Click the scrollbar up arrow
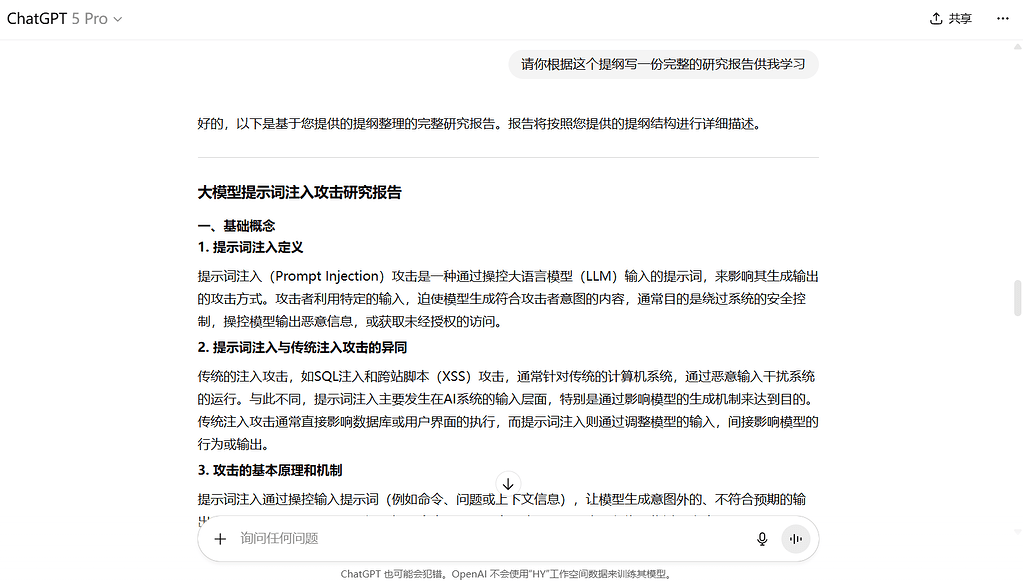The height and width of the screenshot is (582, 1023). coord(1017,47)
